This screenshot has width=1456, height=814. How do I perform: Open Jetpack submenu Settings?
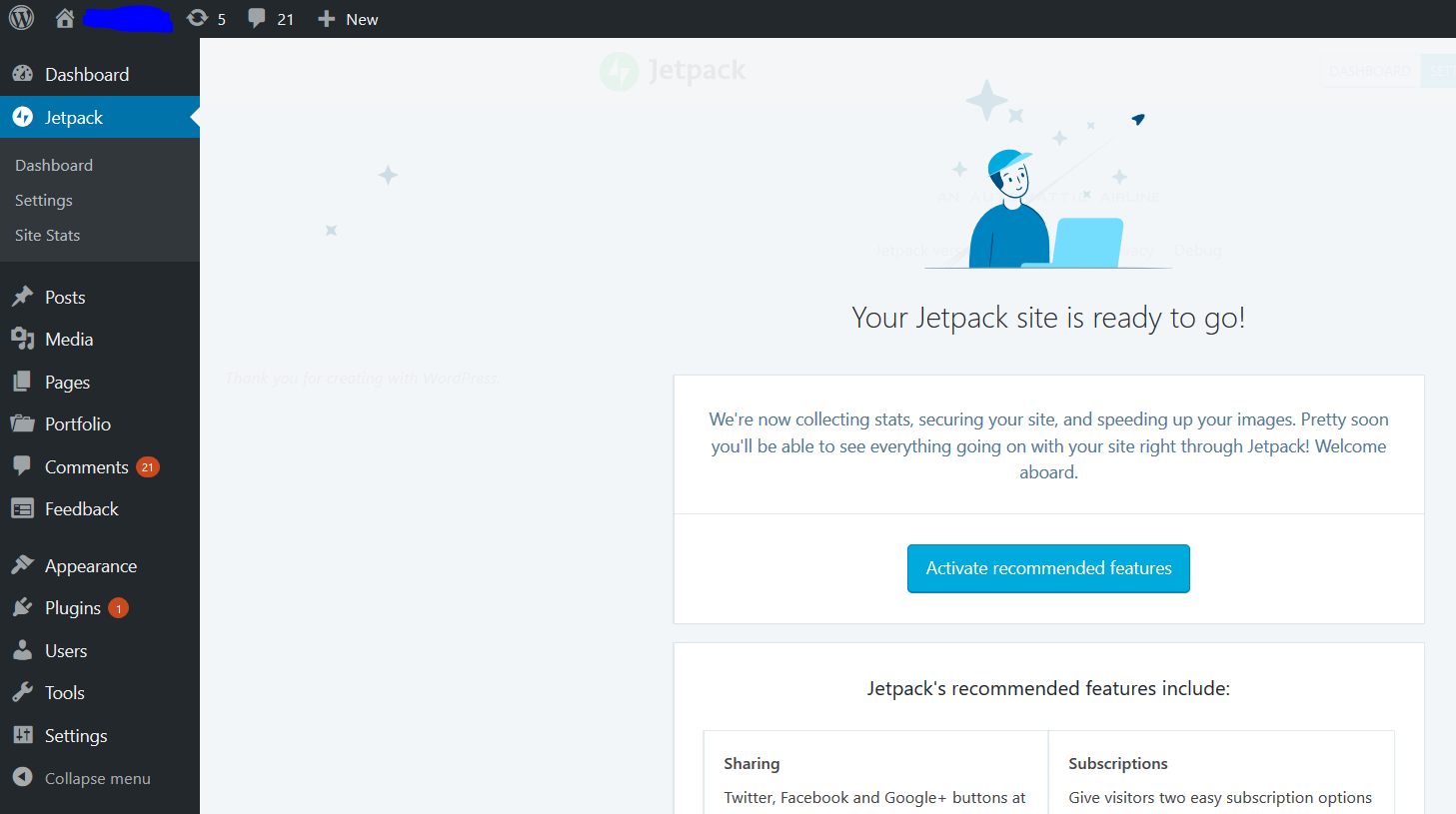point(44,200)
